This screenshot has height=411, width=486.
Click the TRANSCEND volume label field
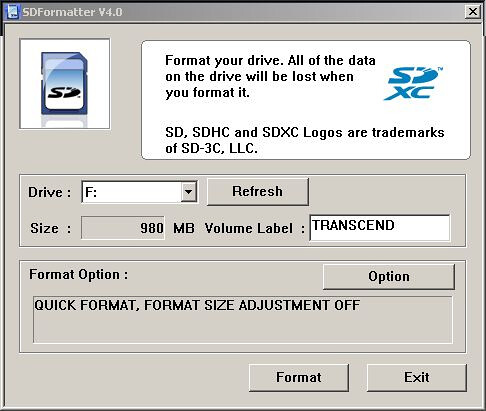pos(380,228)
